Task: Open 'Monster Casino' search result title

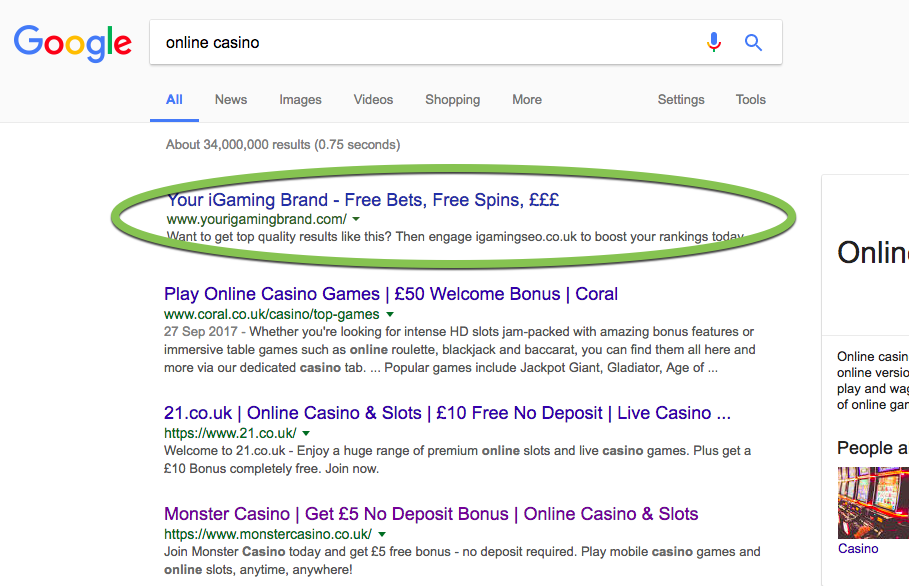Action: tap(431, 514)
